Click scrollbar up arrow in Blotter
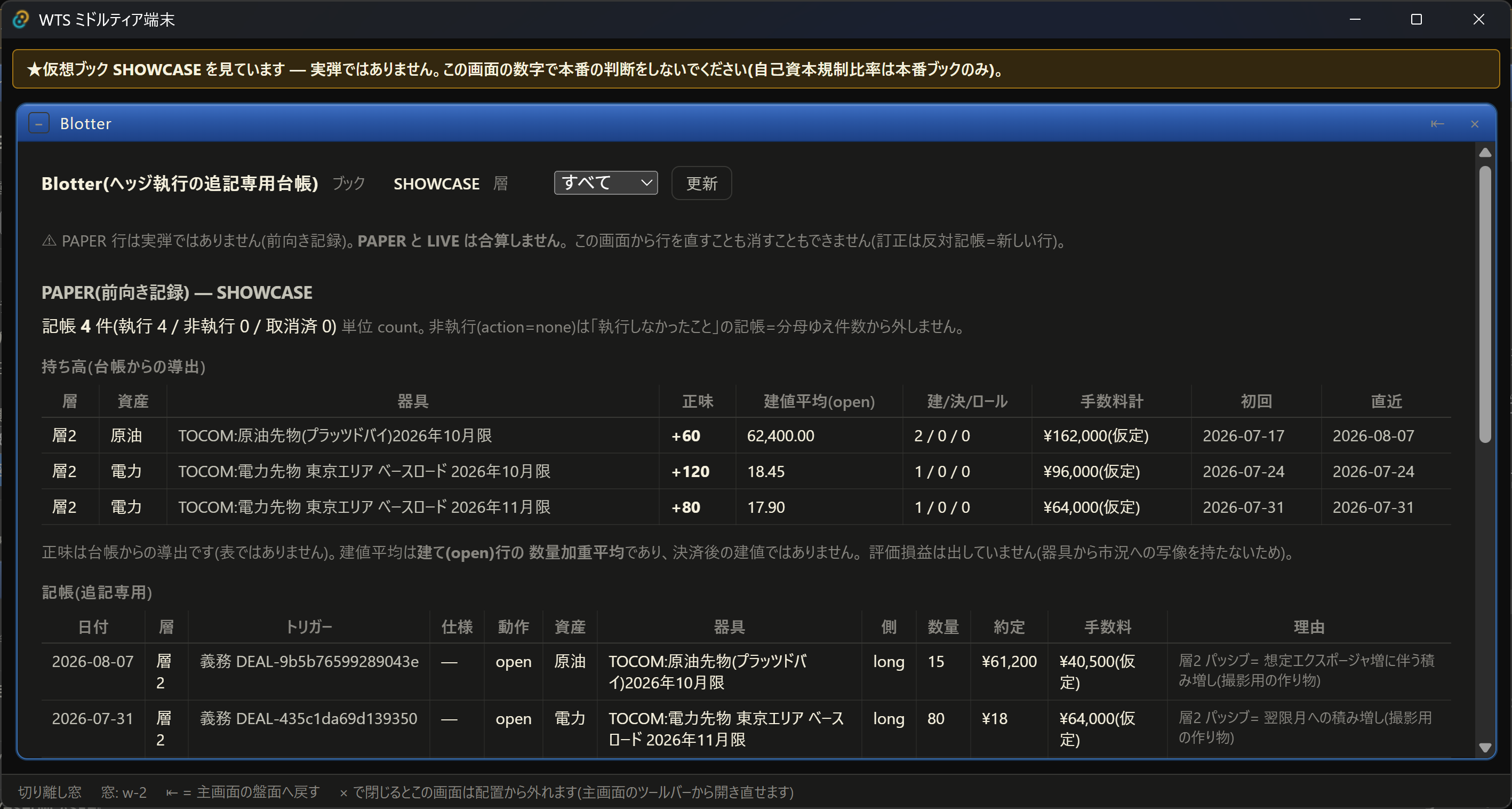The width and height of the screenshot is (1512, 809). click(1485, 153)
